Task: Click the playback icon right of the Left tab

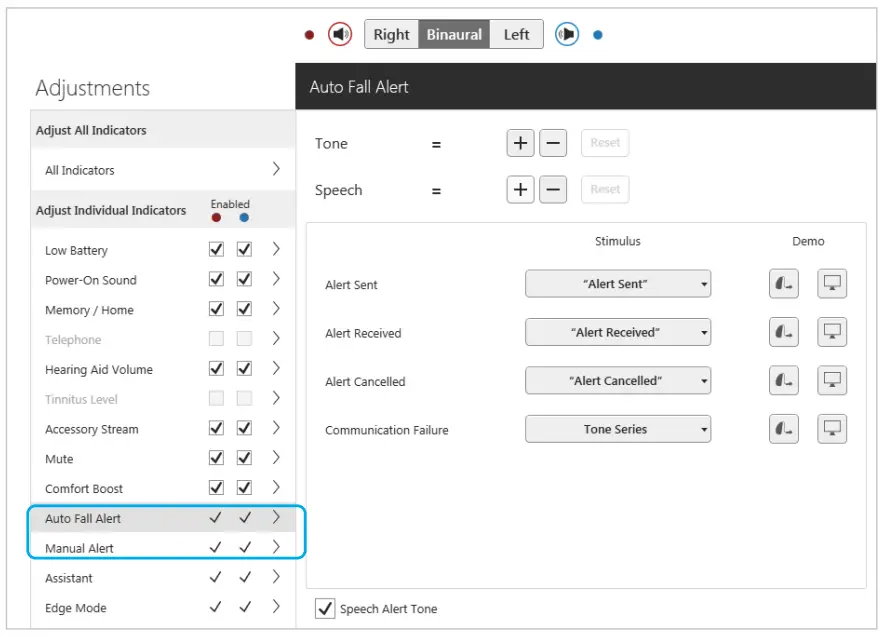Action: (x=567, y=33)
